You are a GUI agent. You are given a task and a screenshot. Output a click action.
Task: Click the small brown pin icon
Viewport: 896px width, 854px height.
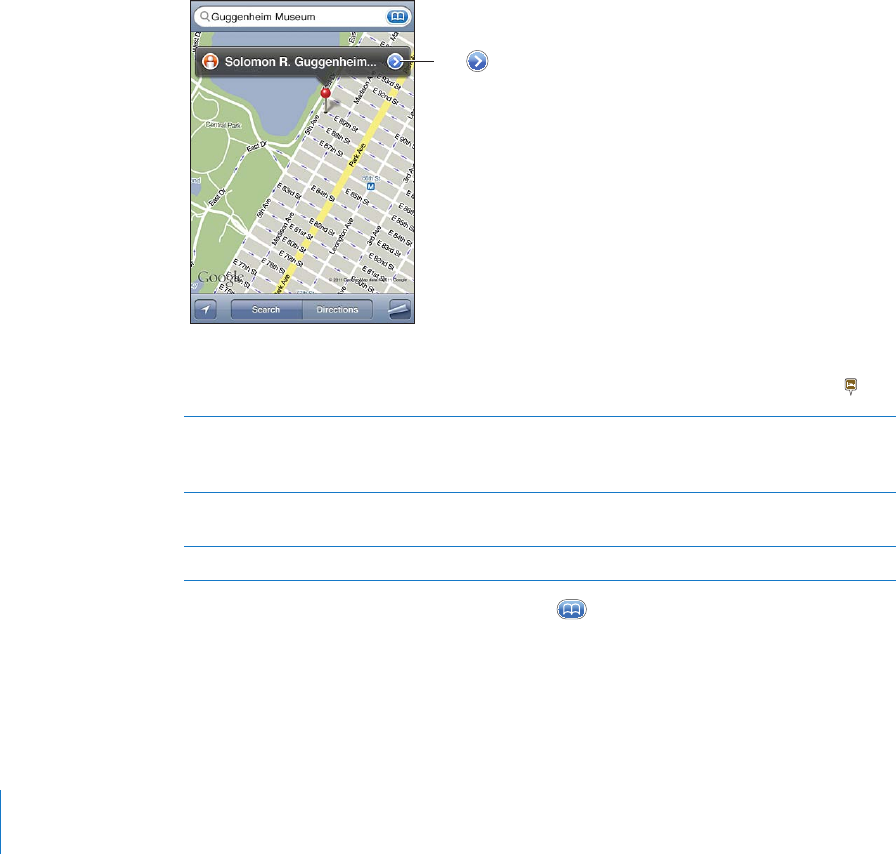[x=851, y=386]
